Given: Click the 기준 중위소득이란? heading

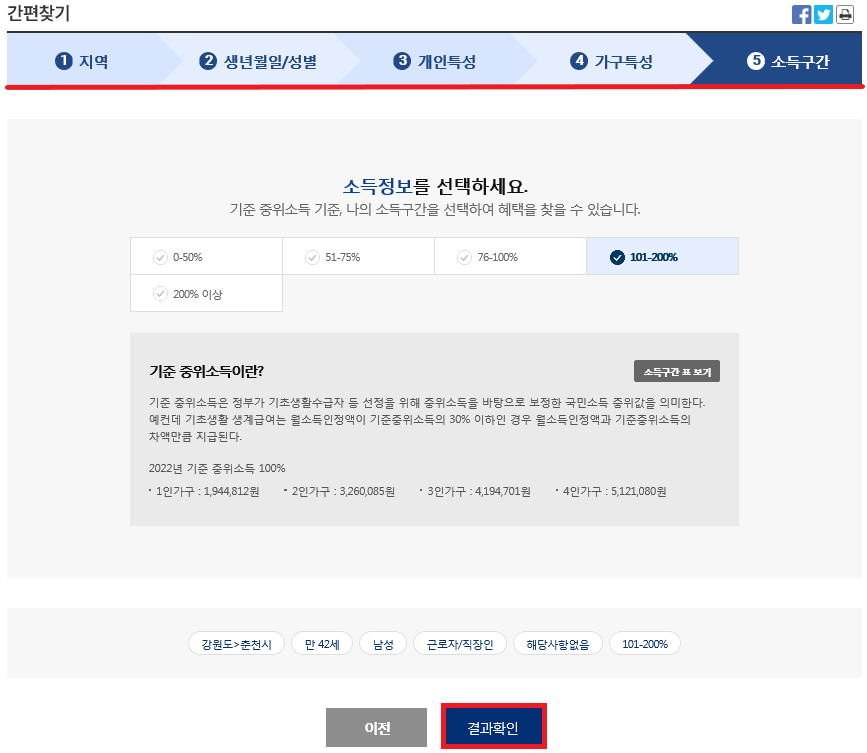Looking at the screenshot, I should coord(206,371).
